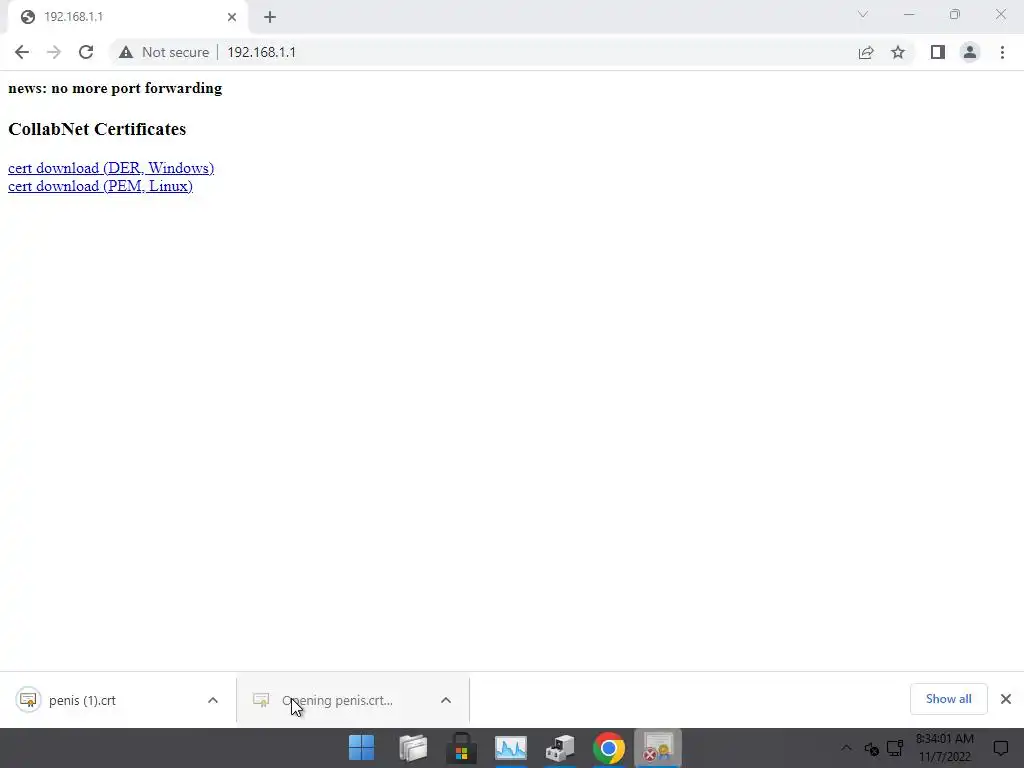1024x768 pixels.
Task: Restore down the Chrome window
Action: 955,14
